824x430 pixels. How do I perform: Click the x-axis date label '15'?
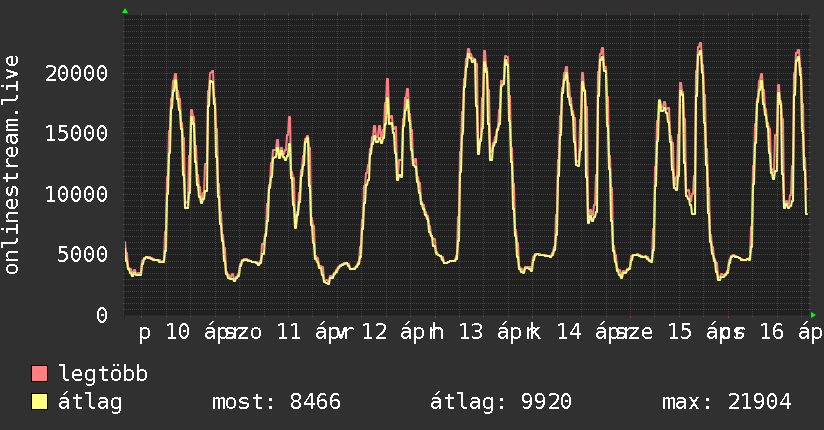coord(680,332)
